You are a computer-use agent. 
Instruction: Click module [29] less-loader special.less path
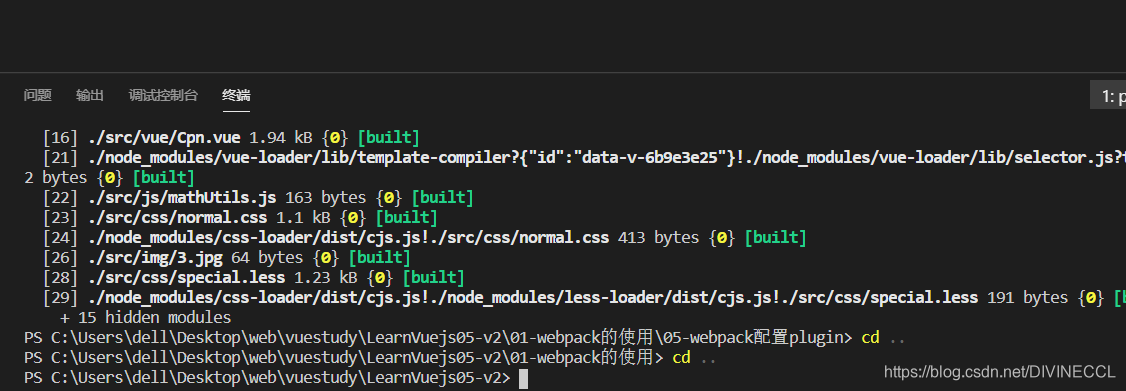533,298
